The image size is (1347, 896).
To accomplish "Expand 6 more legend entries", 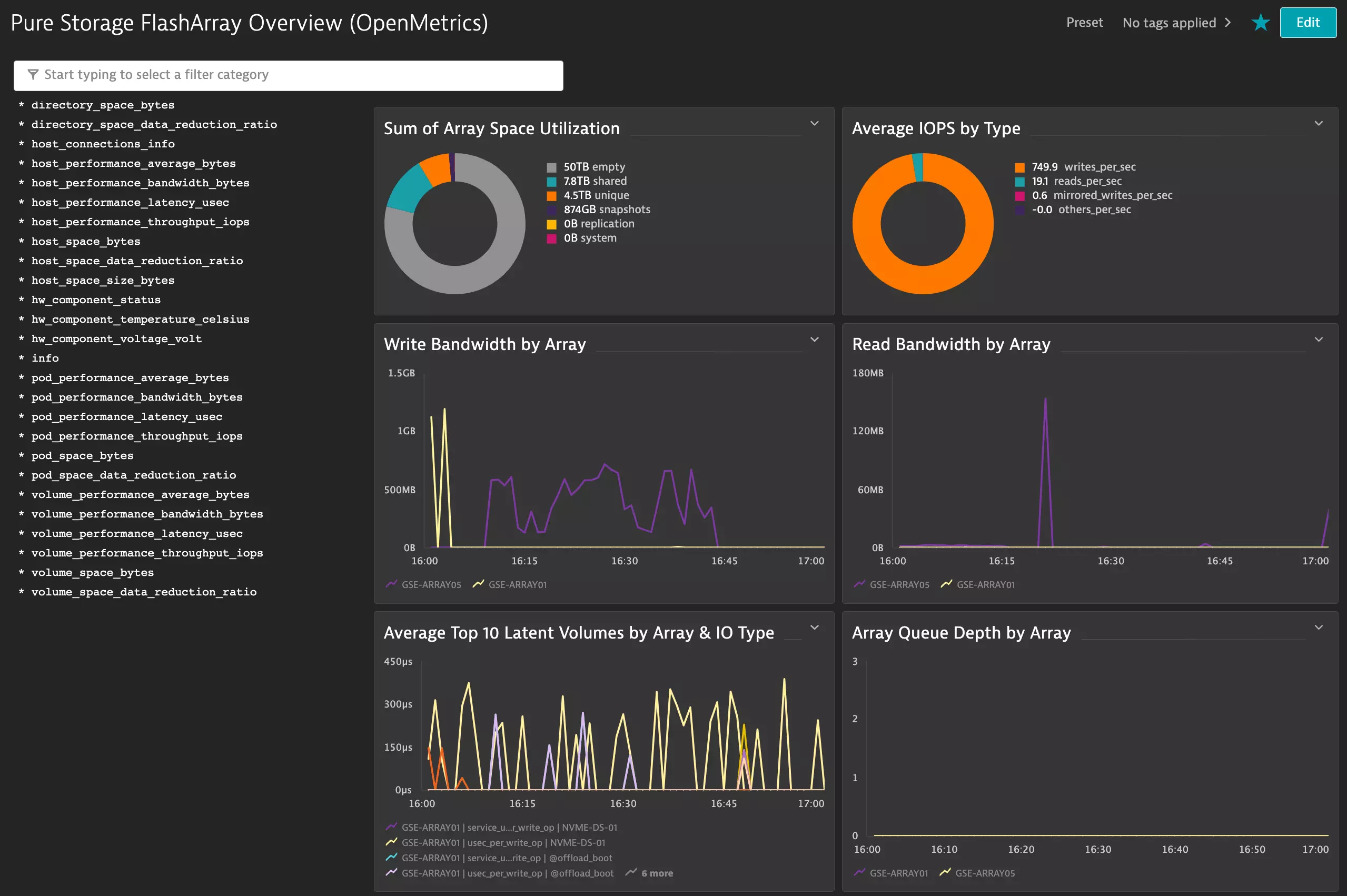I will coord(656,872).
